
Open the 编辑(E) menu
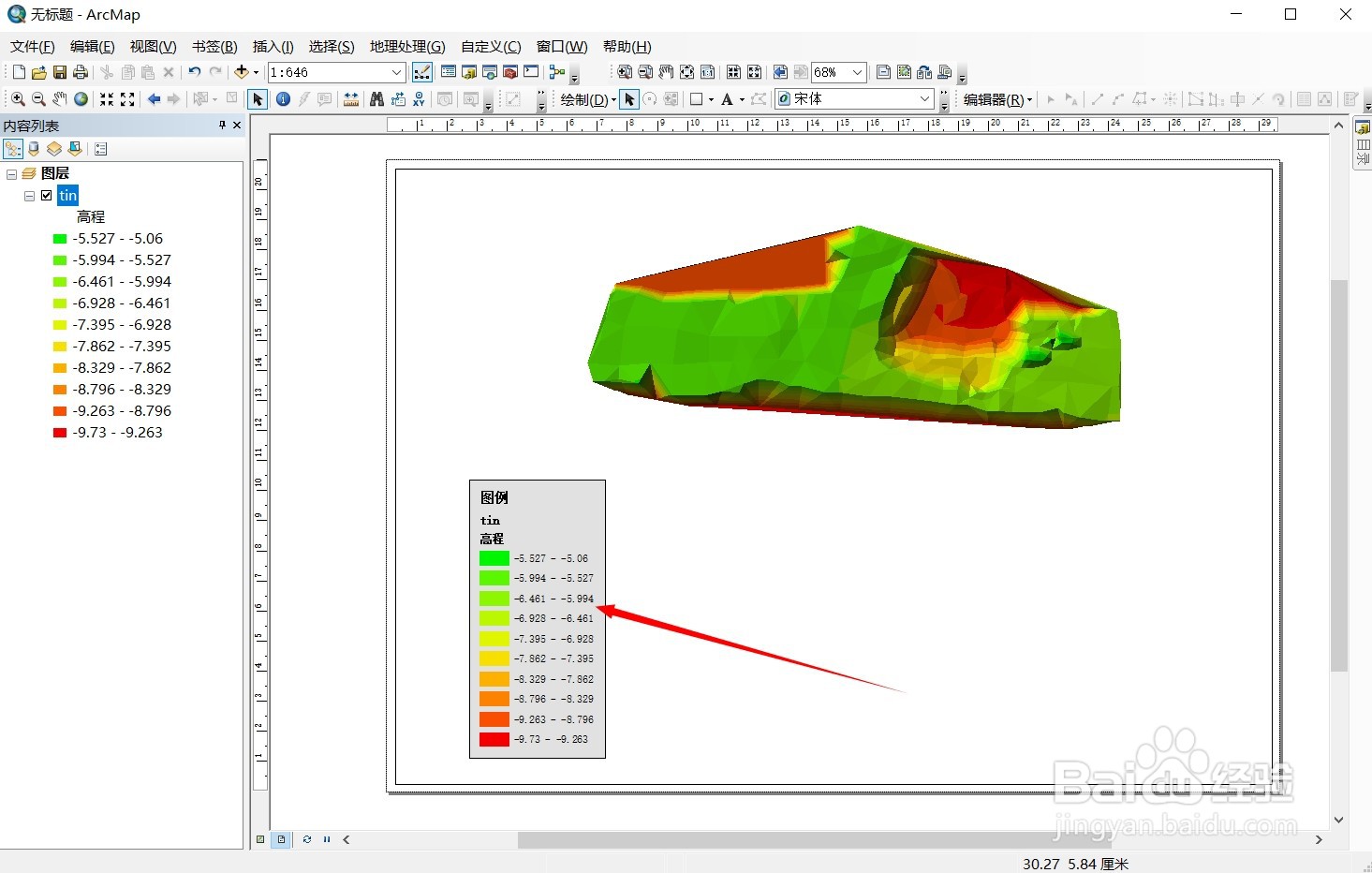click(x=92, y=46)
